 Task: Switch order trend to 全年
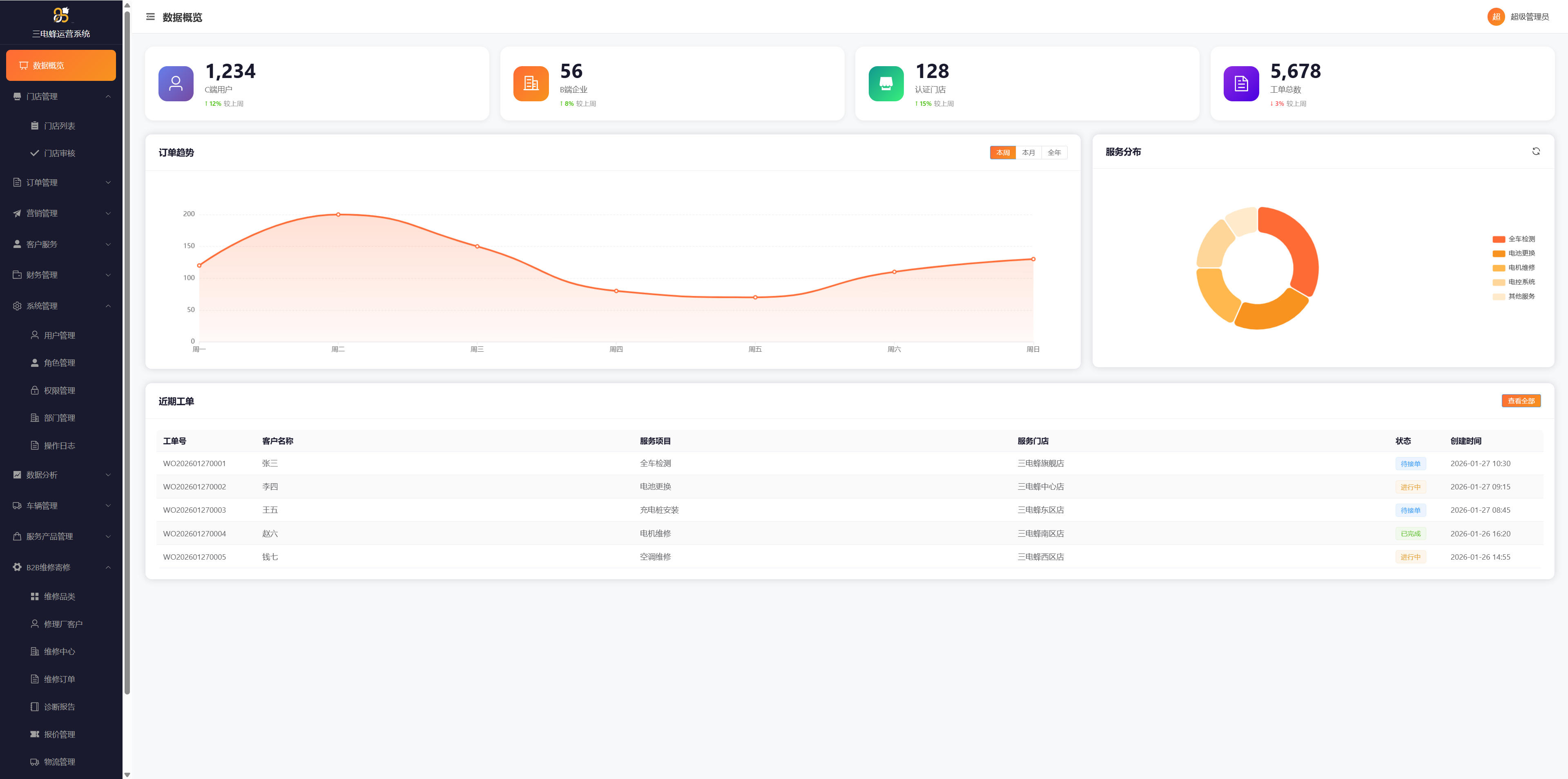coord(1054,153)
